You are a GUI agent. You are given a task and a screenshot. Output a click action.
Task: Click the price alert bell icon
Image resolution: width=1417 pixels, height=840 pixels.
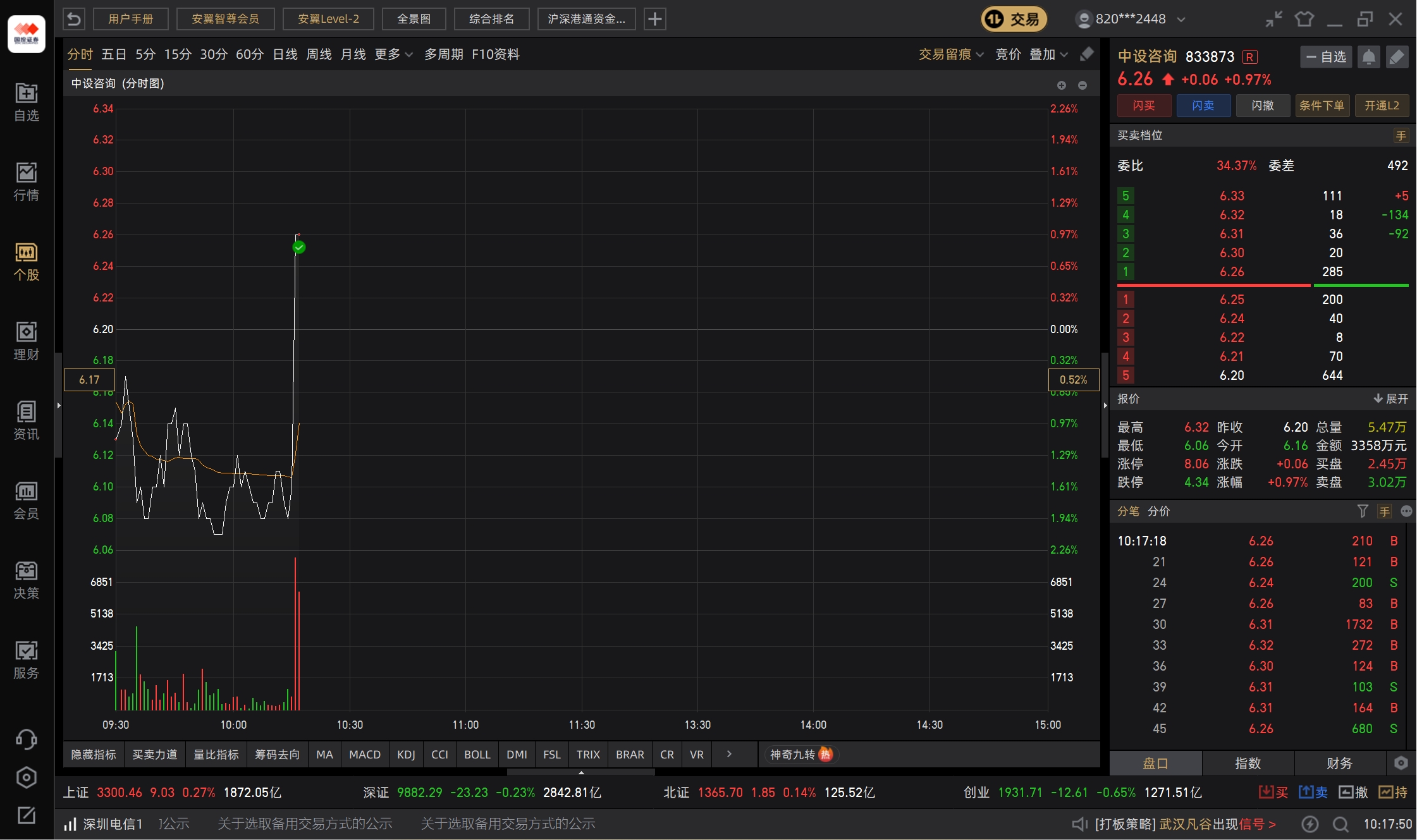[x=1368, y=57]
